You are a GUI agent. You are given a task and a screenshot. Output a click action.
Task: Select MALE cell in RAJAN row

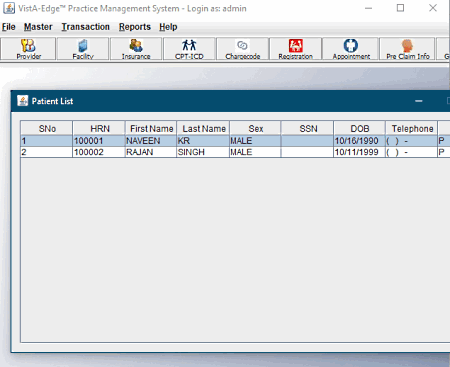pyautogui.click(x=255, y=152)
